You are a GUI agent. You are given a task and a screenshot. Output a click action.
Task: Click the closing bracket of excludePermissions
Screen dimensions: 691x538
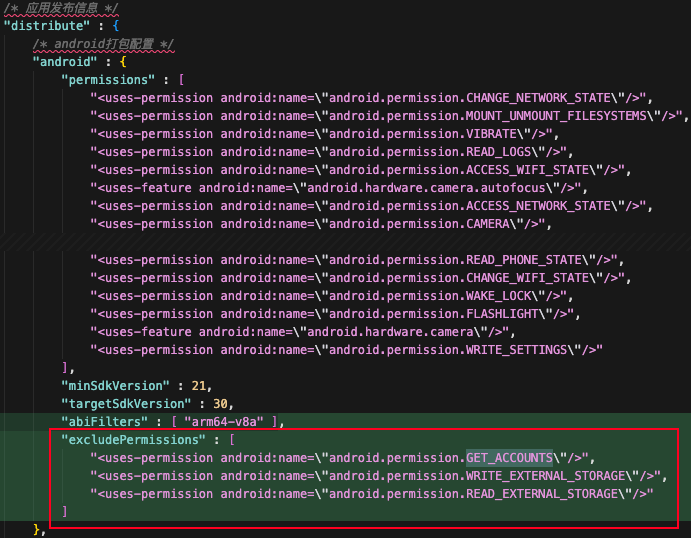65,512
